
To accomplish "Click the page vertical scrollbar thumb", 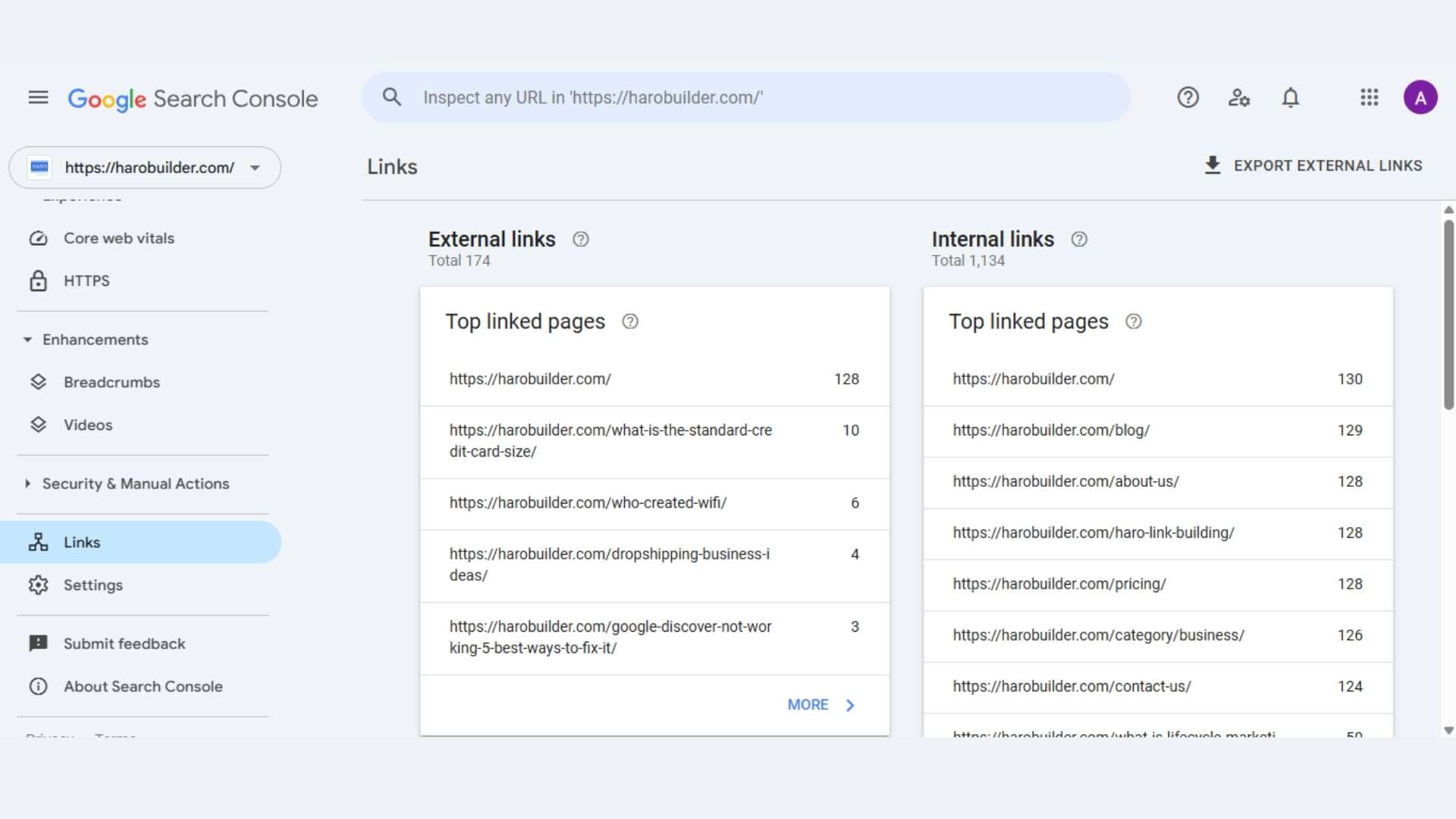I will (x=1448, y=315).
